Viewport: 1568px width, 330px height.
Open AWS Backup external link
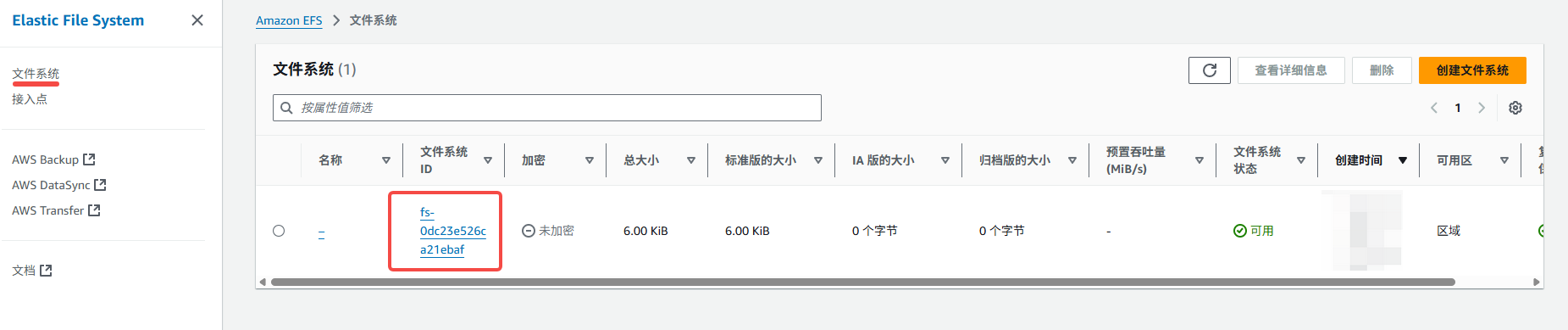coord(53,159)
